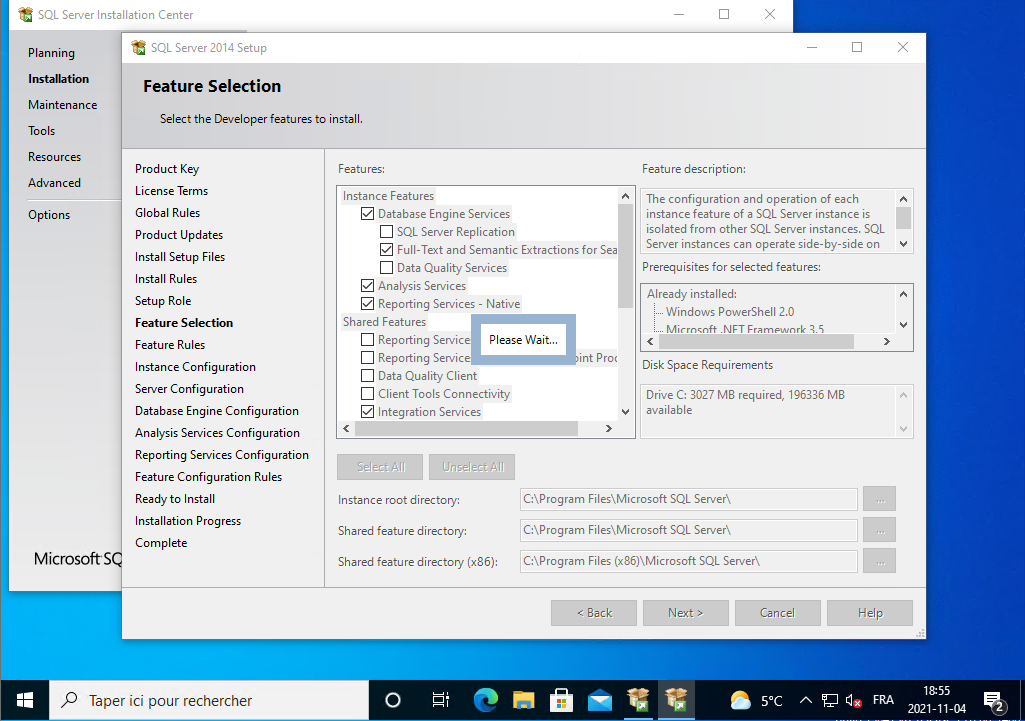Click the Cortana circle icon
The width and height of the screenshot is (1025, 721).
tap(393, 700)
